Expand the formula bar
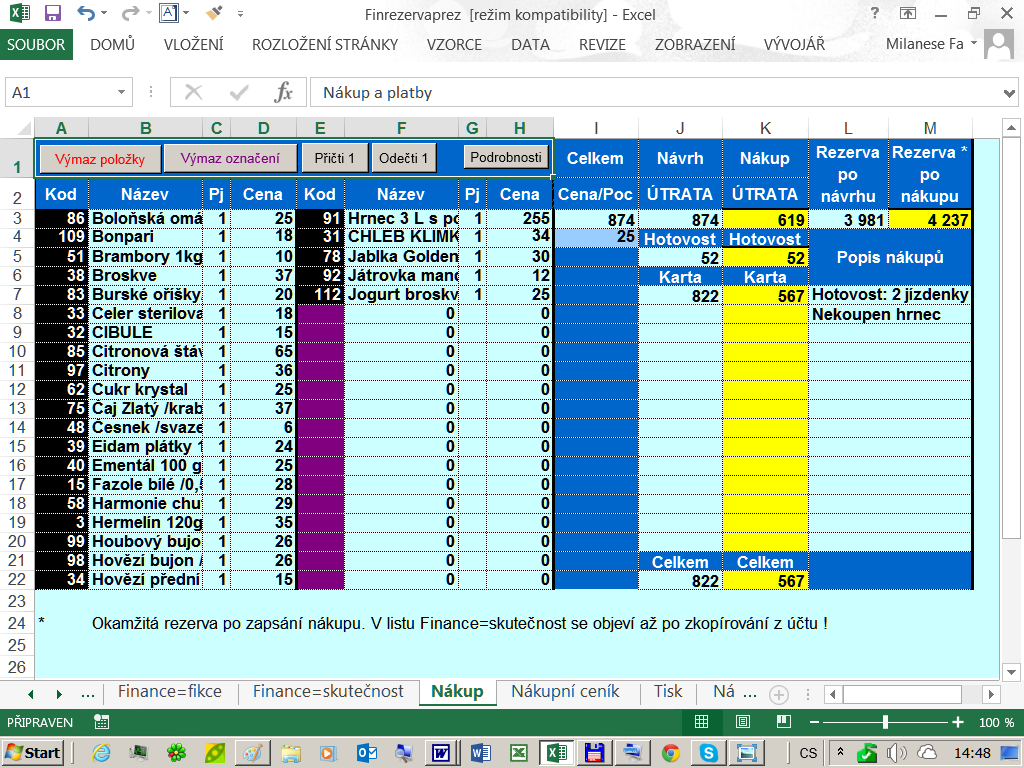Screen dimensions: 1024x768 (x=1009, y=93)
